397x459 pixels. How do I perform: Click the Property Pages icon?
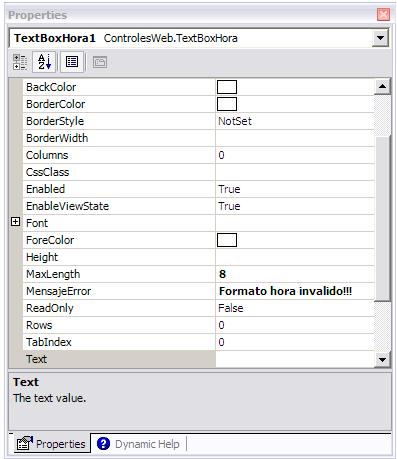point(100,62)
